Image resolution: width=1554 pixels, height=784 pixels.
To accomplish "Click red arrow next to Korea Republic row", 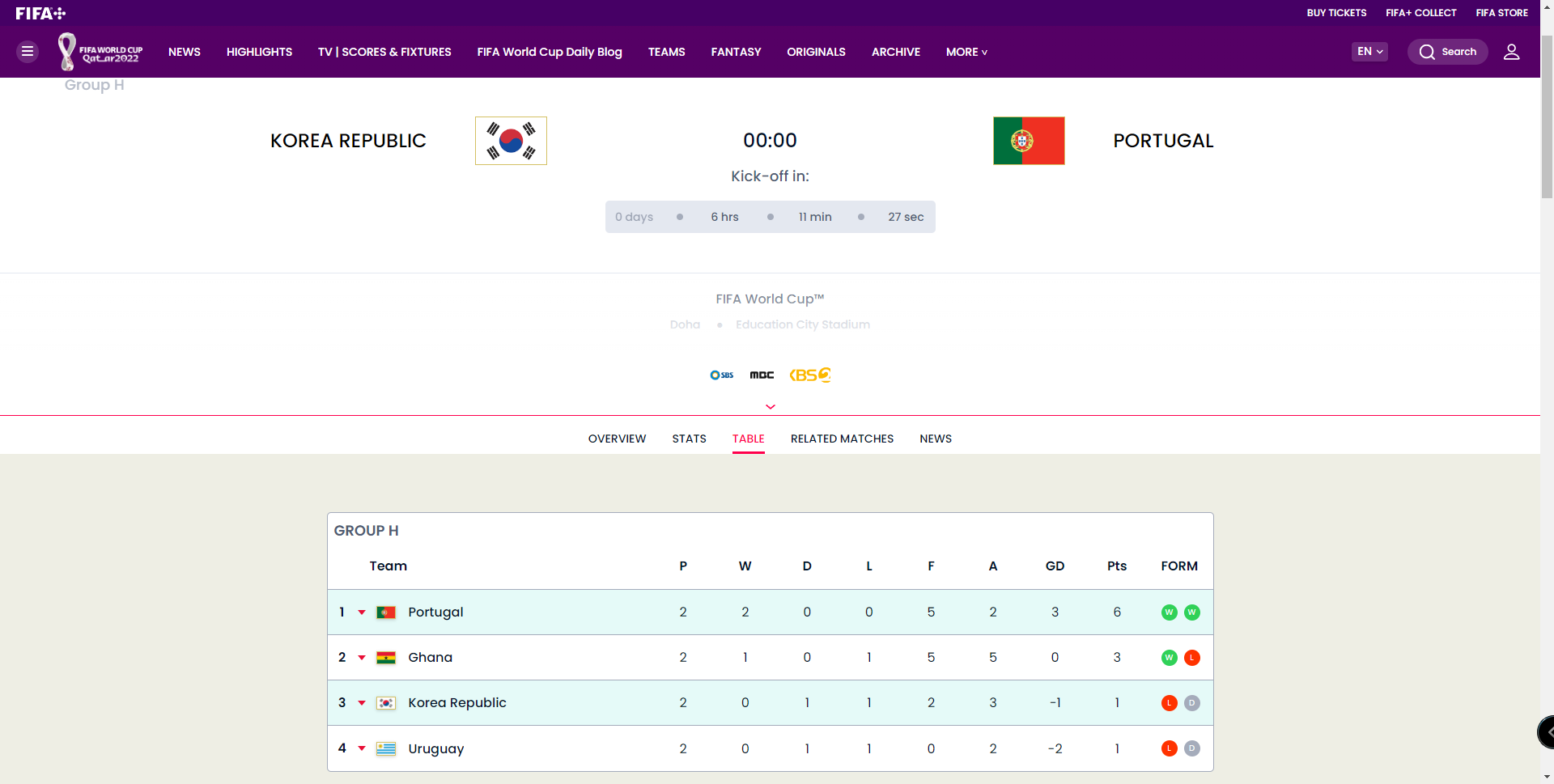I will click(362, 703).
